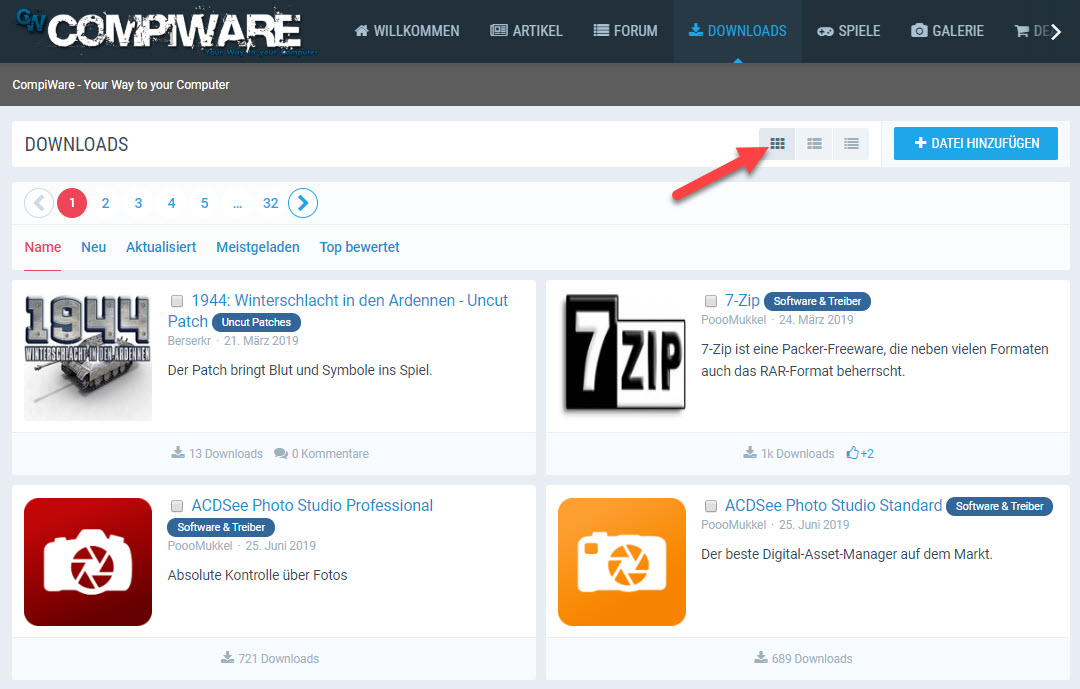Click the '721 Downloads' counter text
The height and width of the screenshot is (689, 1080).
pos(270,659)
